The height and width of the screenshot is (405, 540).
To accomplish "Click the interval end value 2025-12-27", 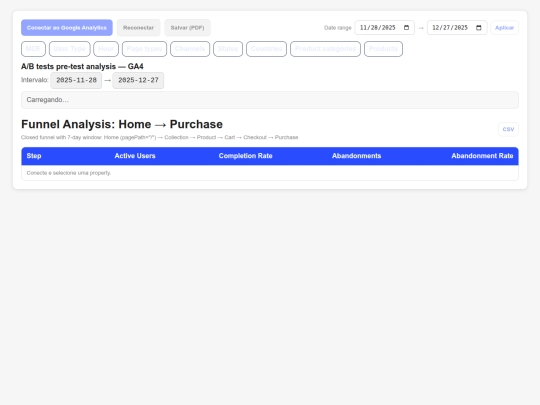I will 138,80.
